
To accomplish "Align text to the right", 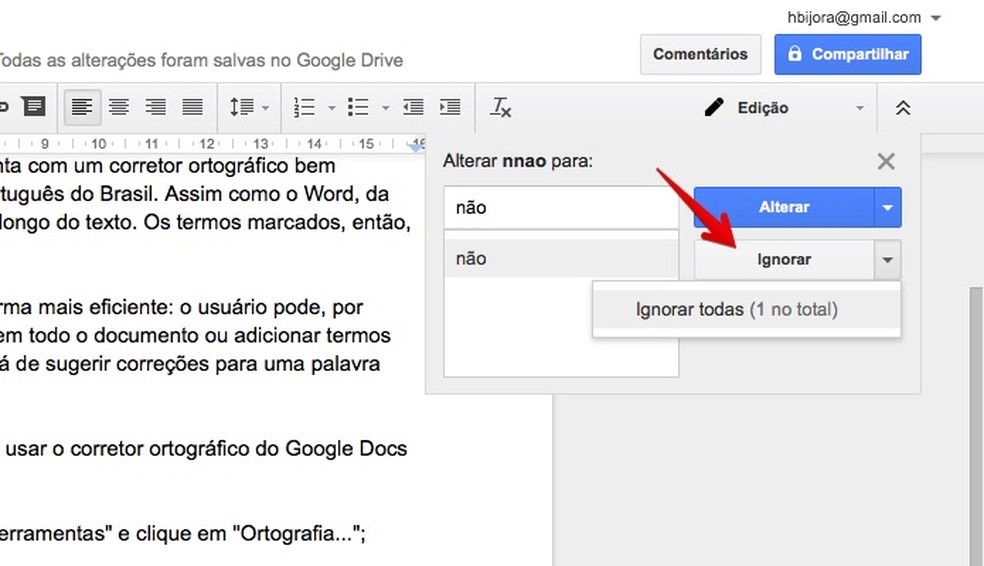I will [155, 107].
